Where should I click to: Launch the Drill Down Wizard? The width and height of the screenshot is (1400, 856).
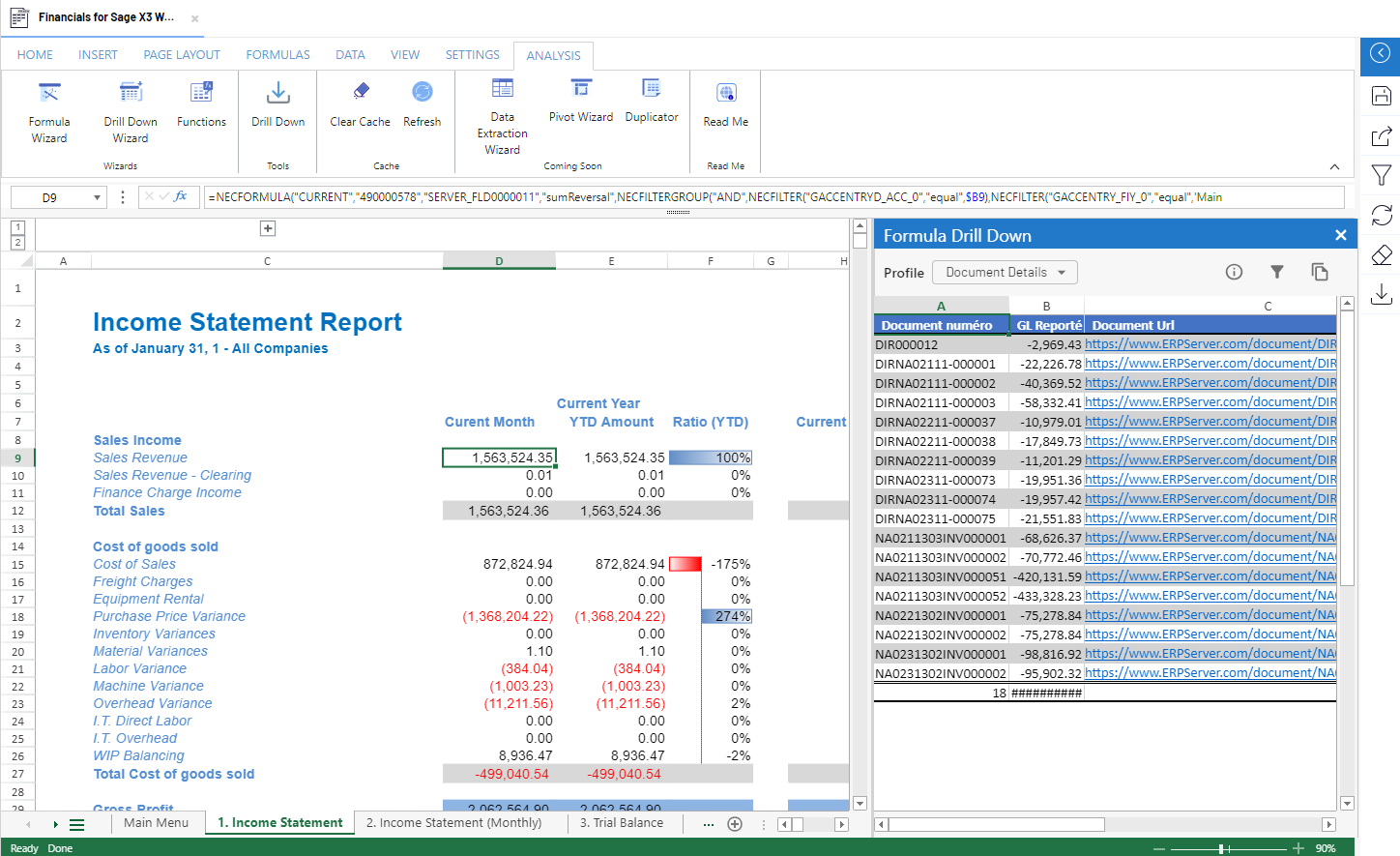tap(131, 112)
